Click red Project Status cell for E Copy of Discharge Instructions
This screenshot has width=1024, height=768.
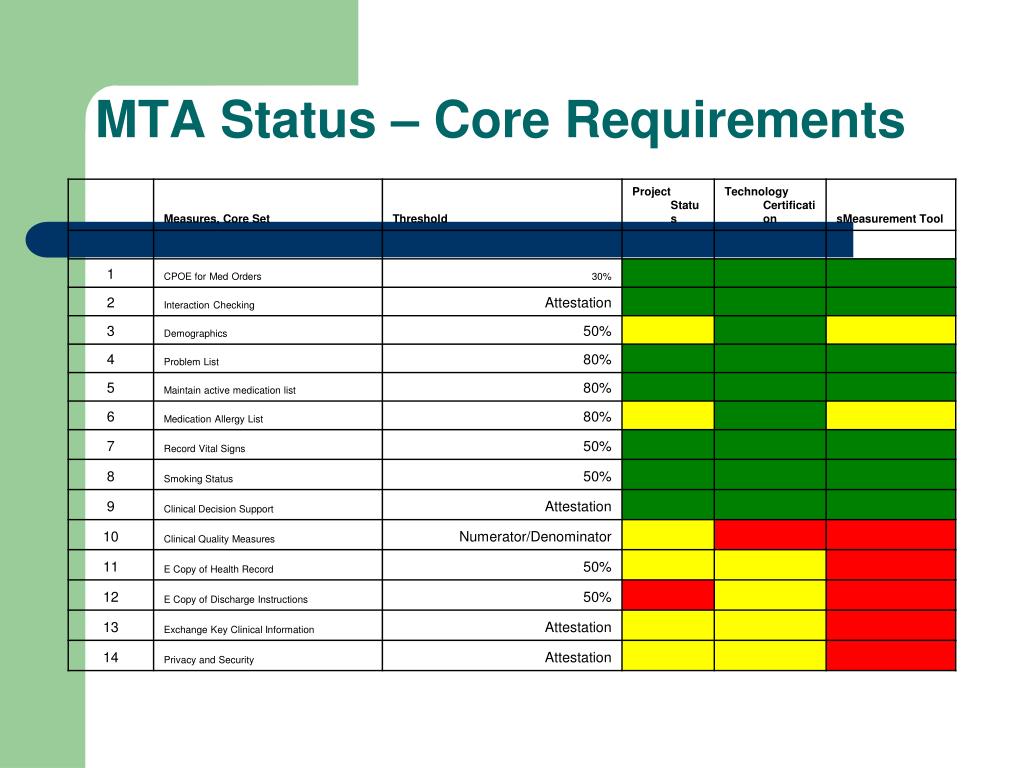668,596
